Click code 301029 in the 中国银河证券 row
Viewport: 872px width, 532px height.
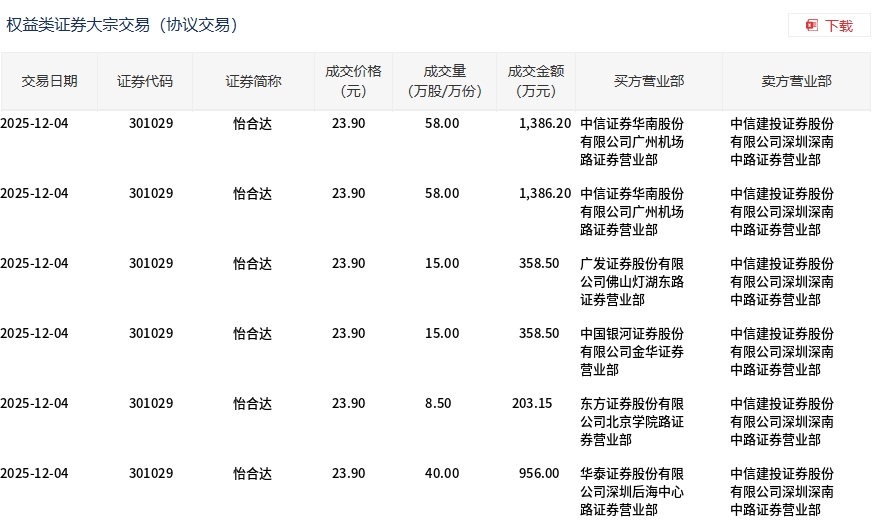[151, 333]
